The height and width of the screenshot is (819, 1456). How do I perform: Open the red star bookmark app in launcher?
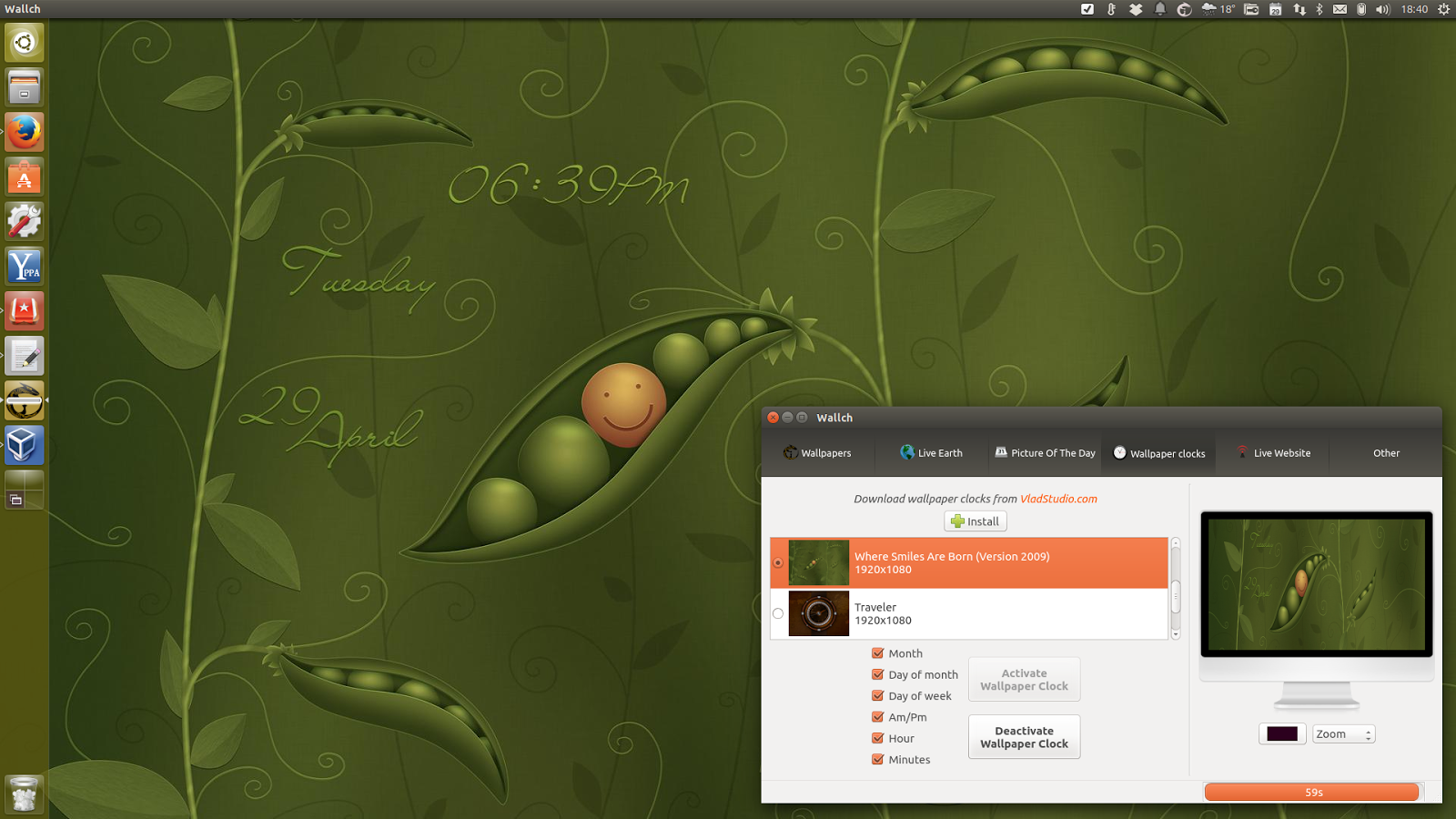[x=25, y=310]
